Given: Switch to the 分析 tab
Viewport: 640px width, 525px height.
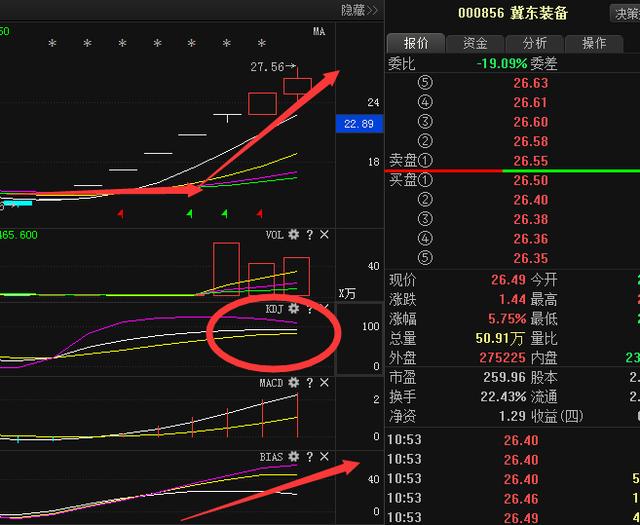Looking at the screenshot, I should click(534, 43).
